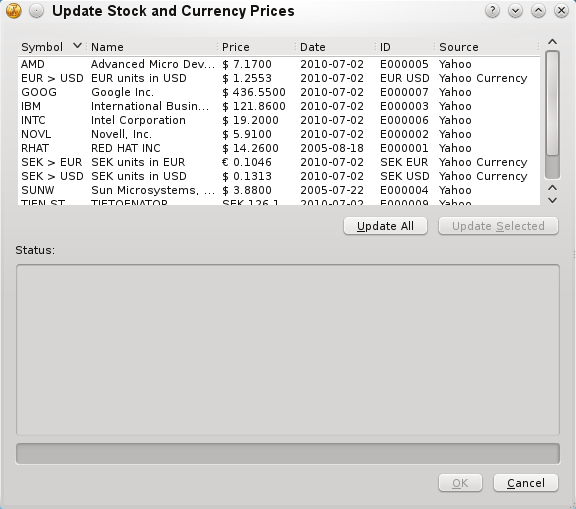The height and width of the screenshot is (509, 576).
Task: Click the small up arrow below the scrollbar
Action: click(x=552, y=188)
